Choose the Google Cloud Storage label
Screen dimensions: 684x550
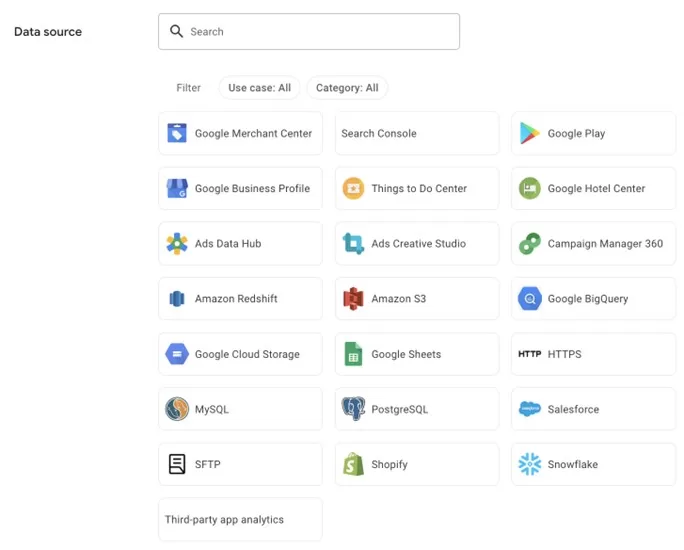[x=247, y=354]
